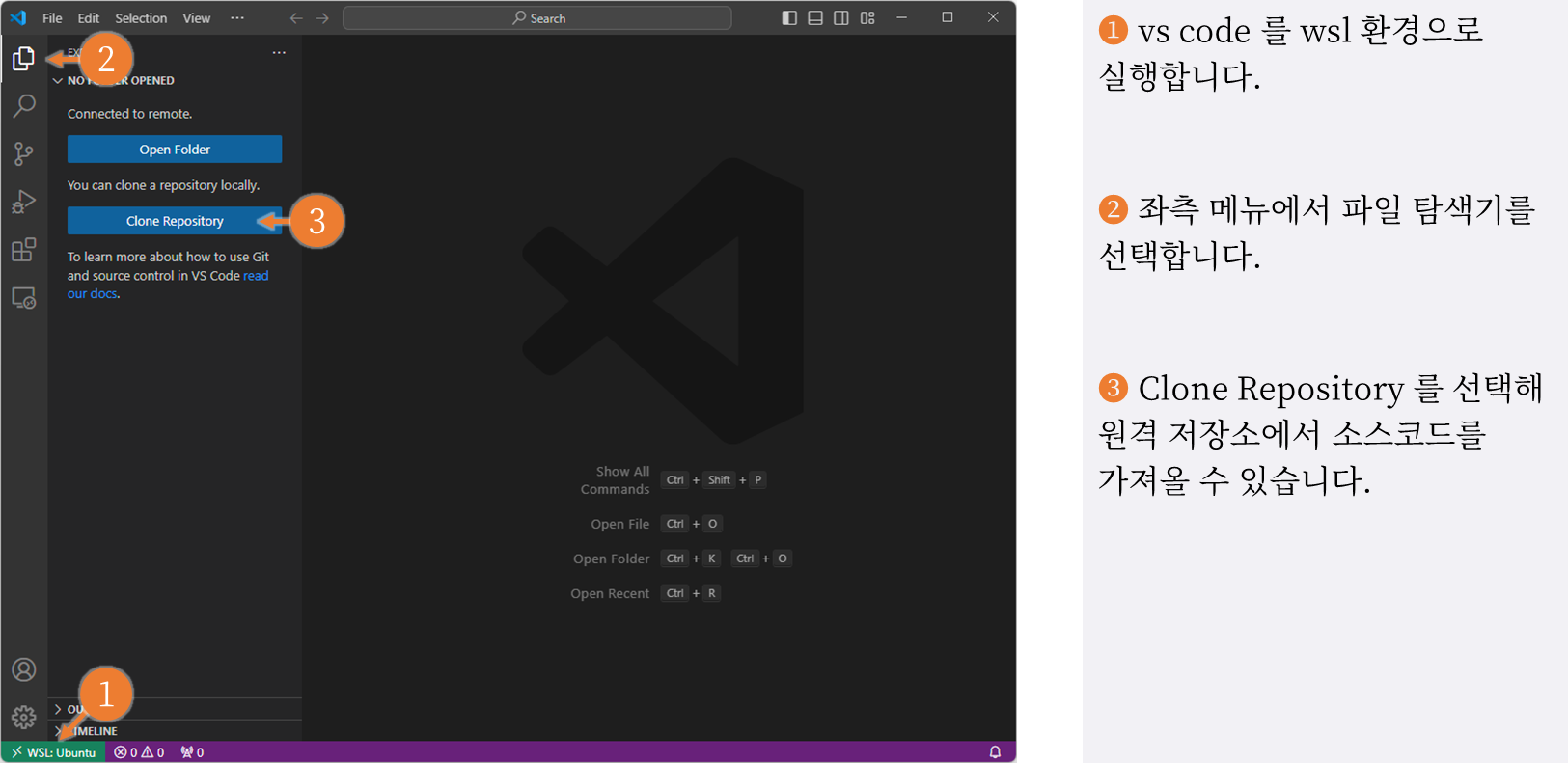Click the 'Open Folder' shortcut label in editor

tap(611, 559)
